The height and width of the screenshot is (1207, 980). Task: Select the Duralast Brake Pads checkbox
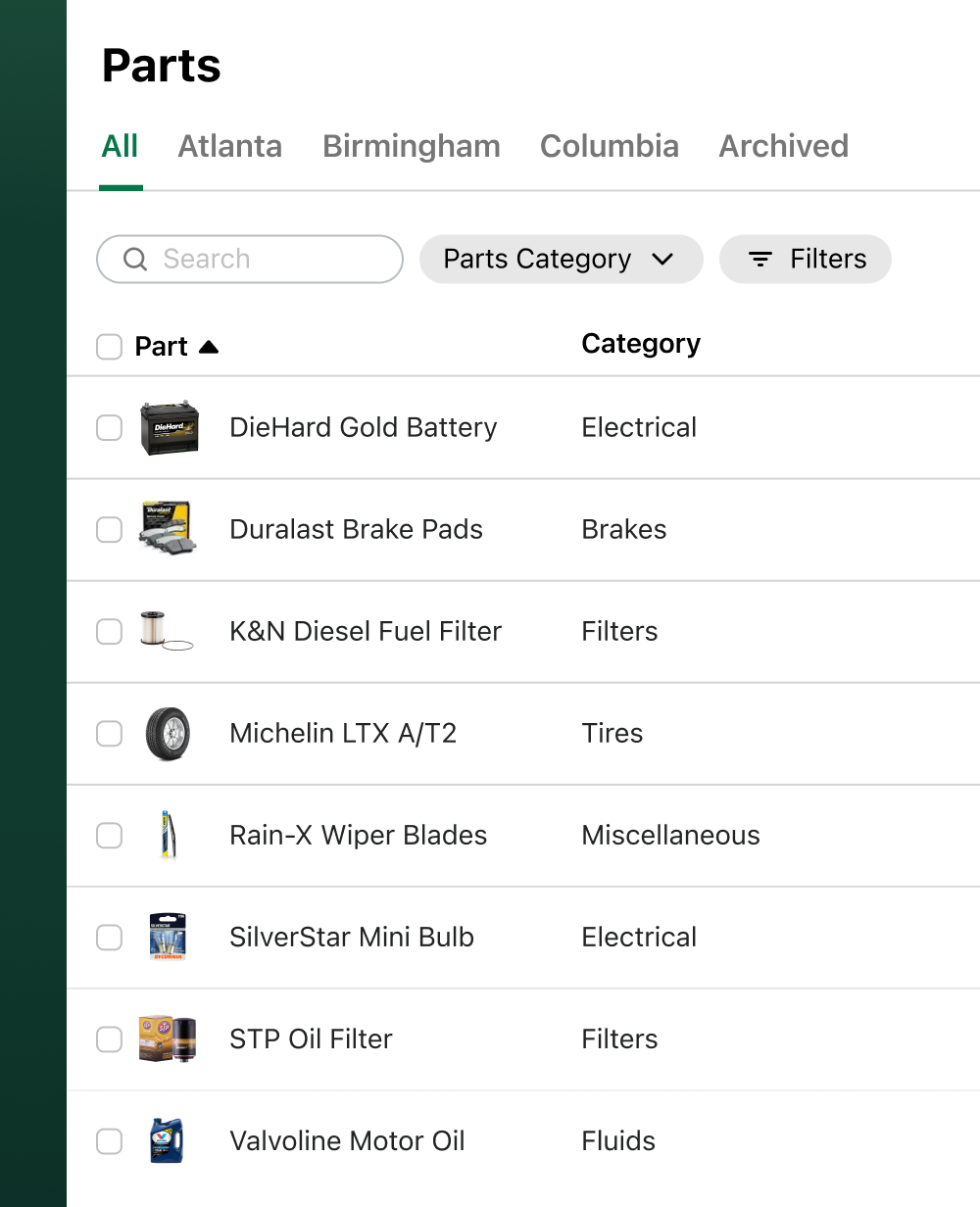tap(109, 530)
